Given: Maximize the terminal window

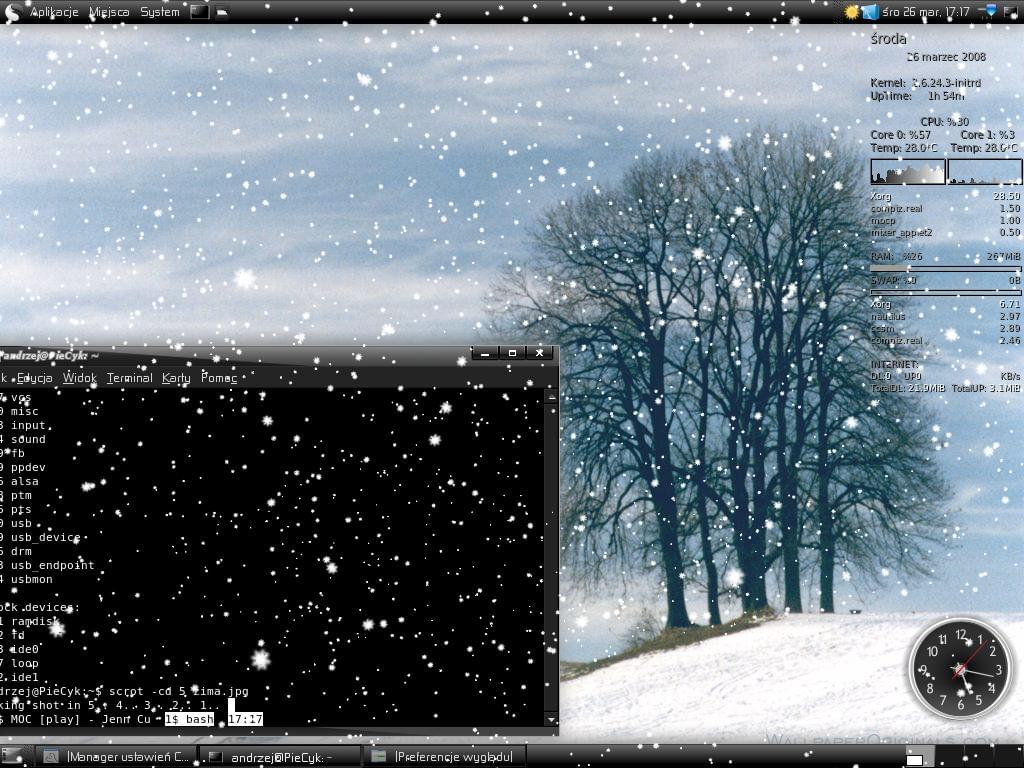Looking at the screenshot, I should click(513, 353).
